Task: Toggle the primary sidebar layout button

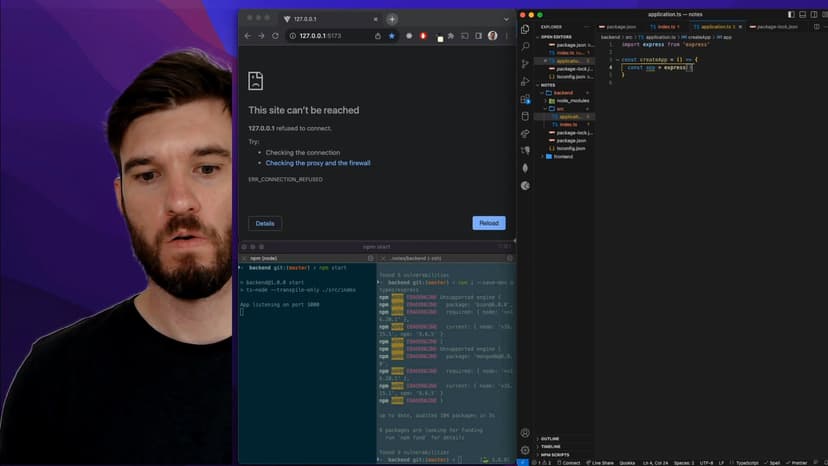Action: click(x=790, y=14)
